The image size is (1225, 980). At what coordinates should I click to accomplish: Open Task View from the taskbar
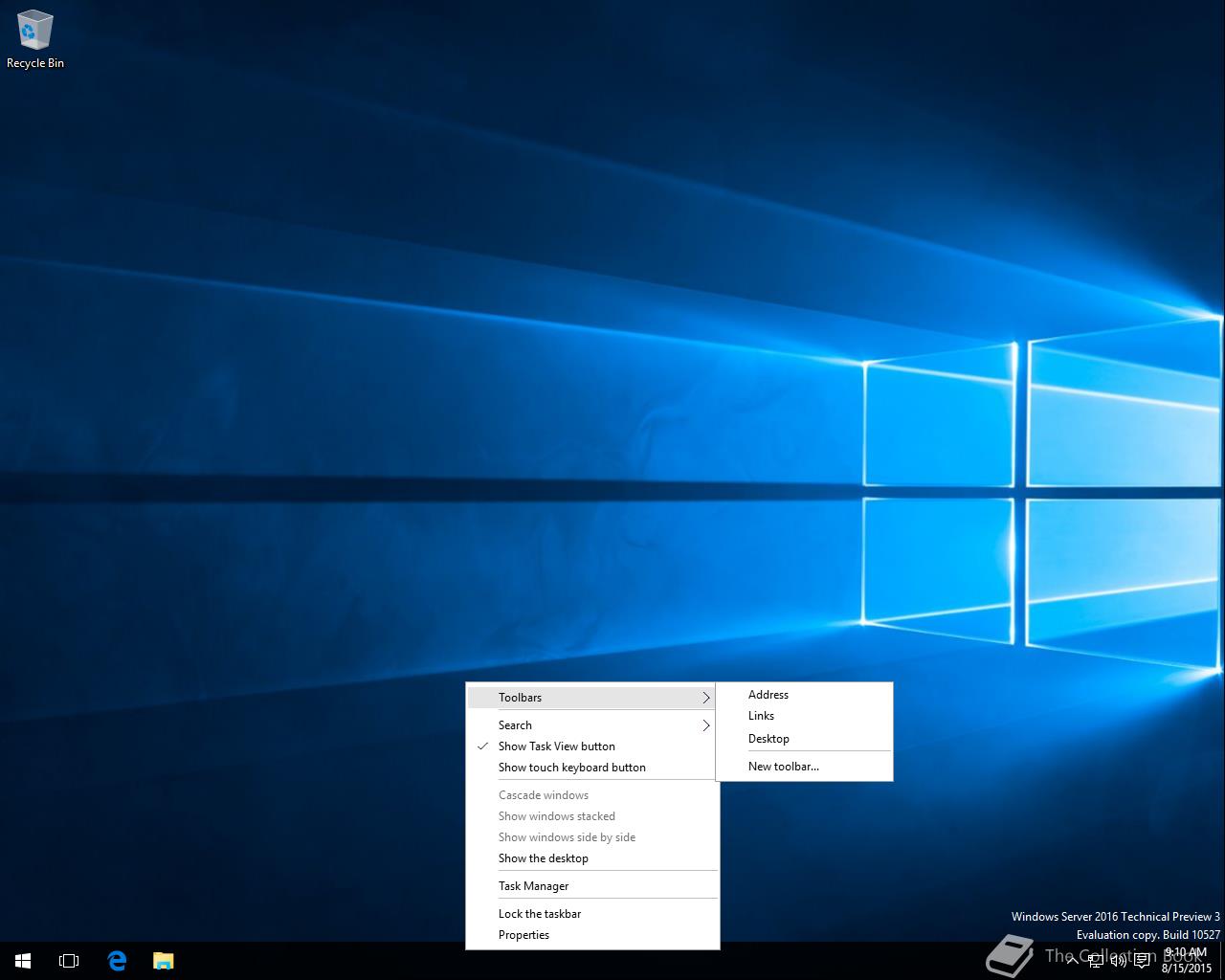69,961
